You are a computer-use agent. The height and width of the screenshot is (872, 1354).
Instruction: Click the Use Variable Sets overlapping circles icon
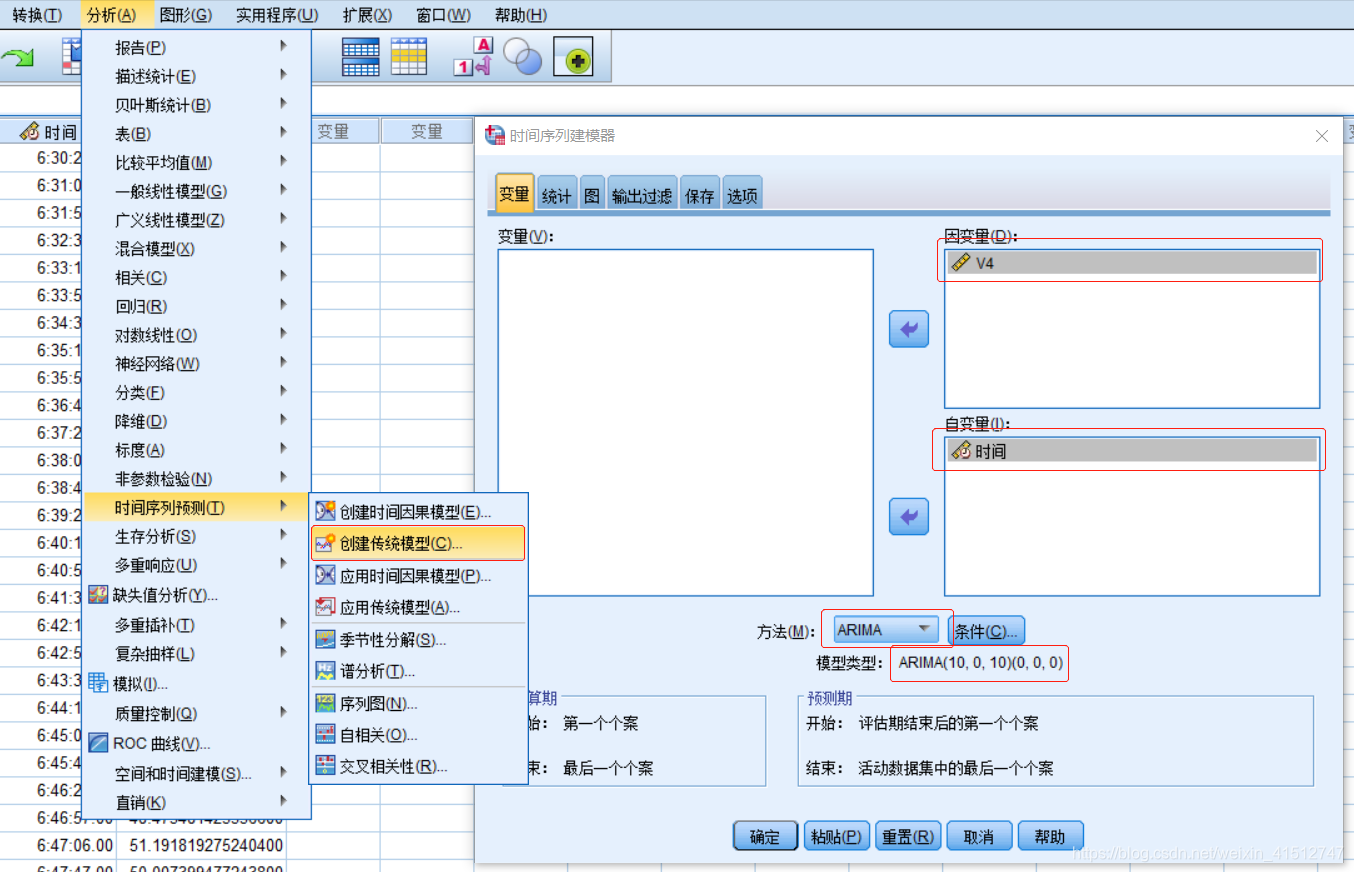pos(522,58)
